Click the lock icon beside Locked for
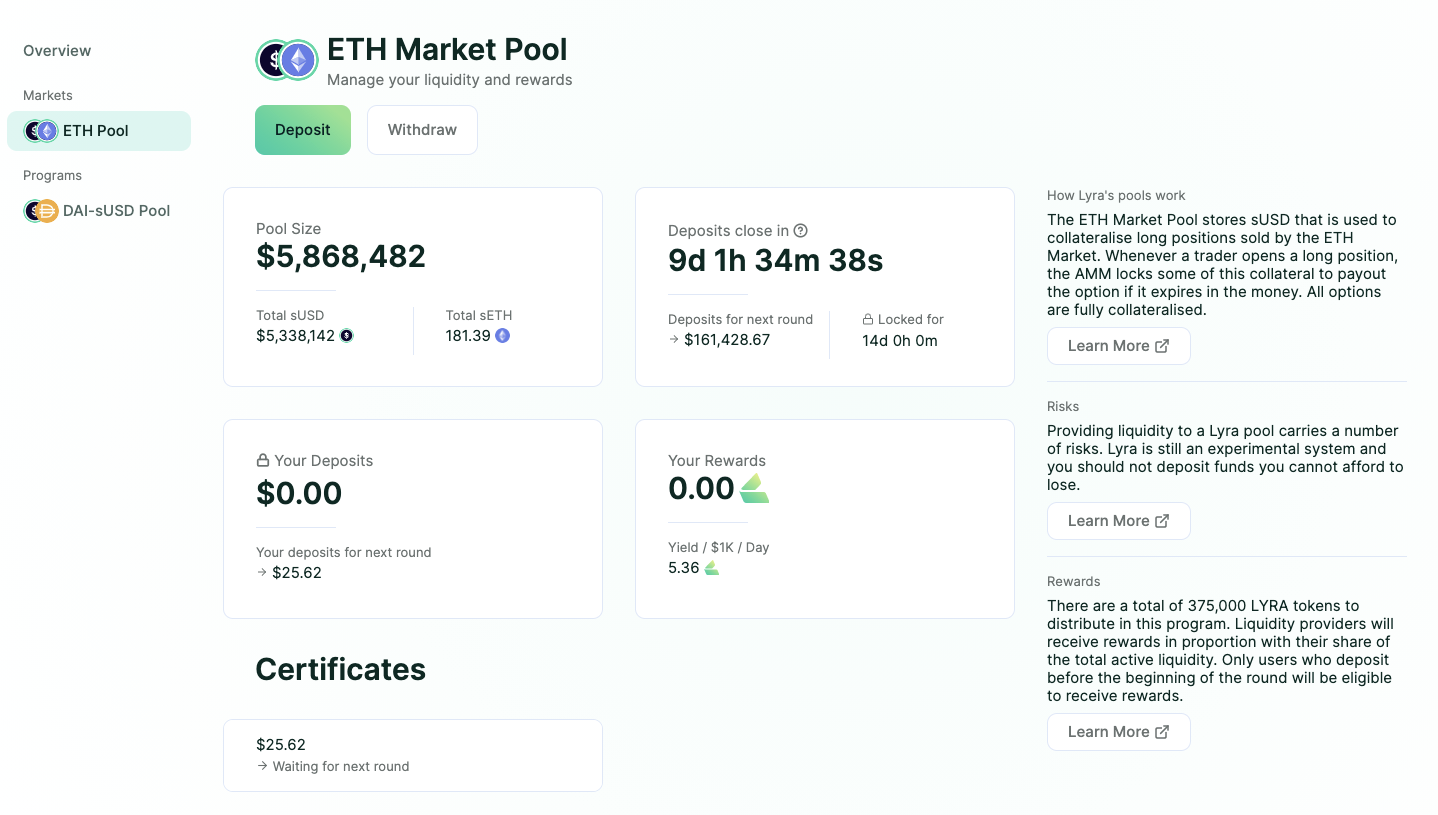This screenshot has width=1438, height=815. 868,320
